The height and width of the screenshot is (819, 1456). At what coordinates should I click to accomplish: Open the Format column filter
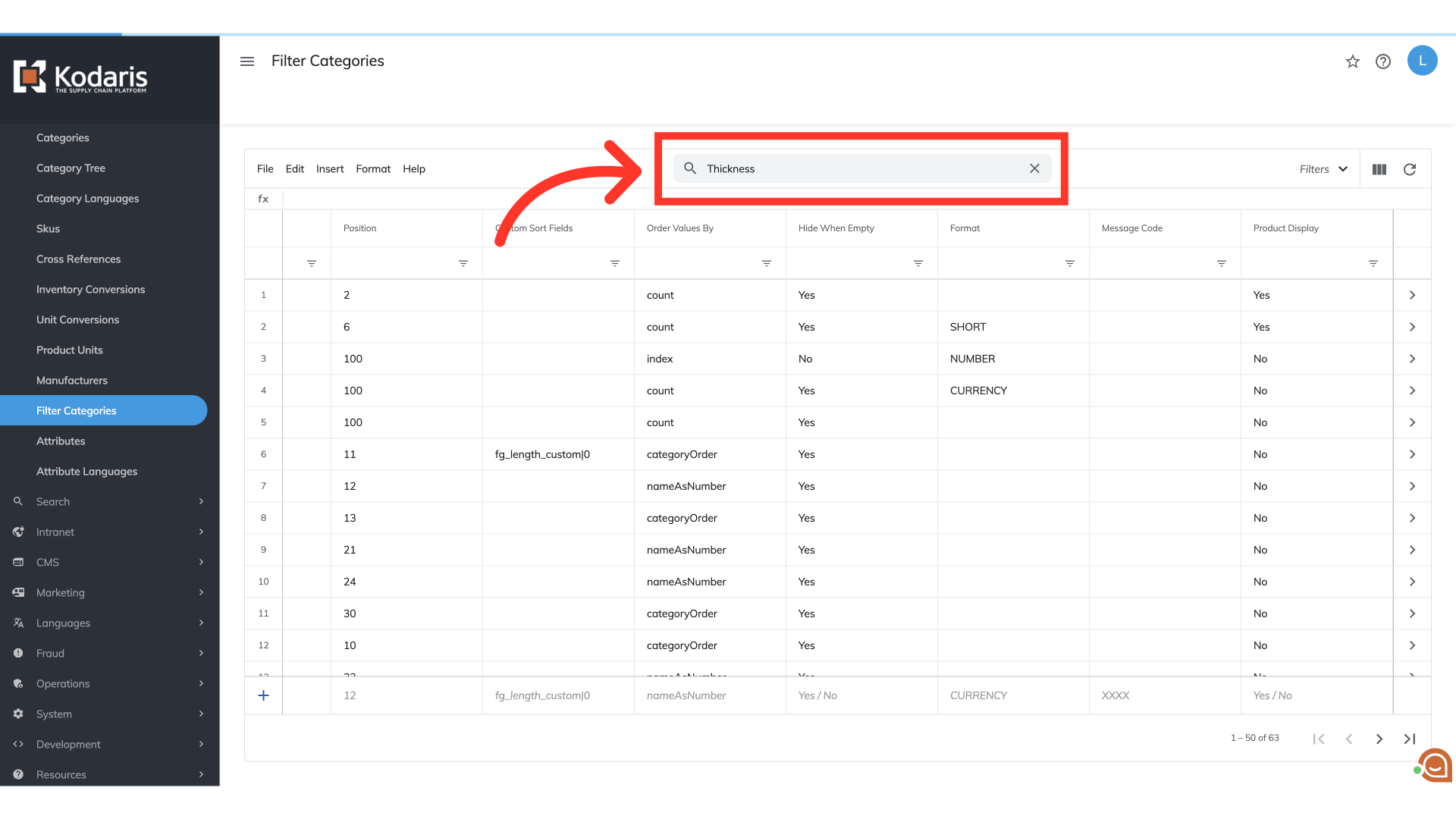point(1070,263)
